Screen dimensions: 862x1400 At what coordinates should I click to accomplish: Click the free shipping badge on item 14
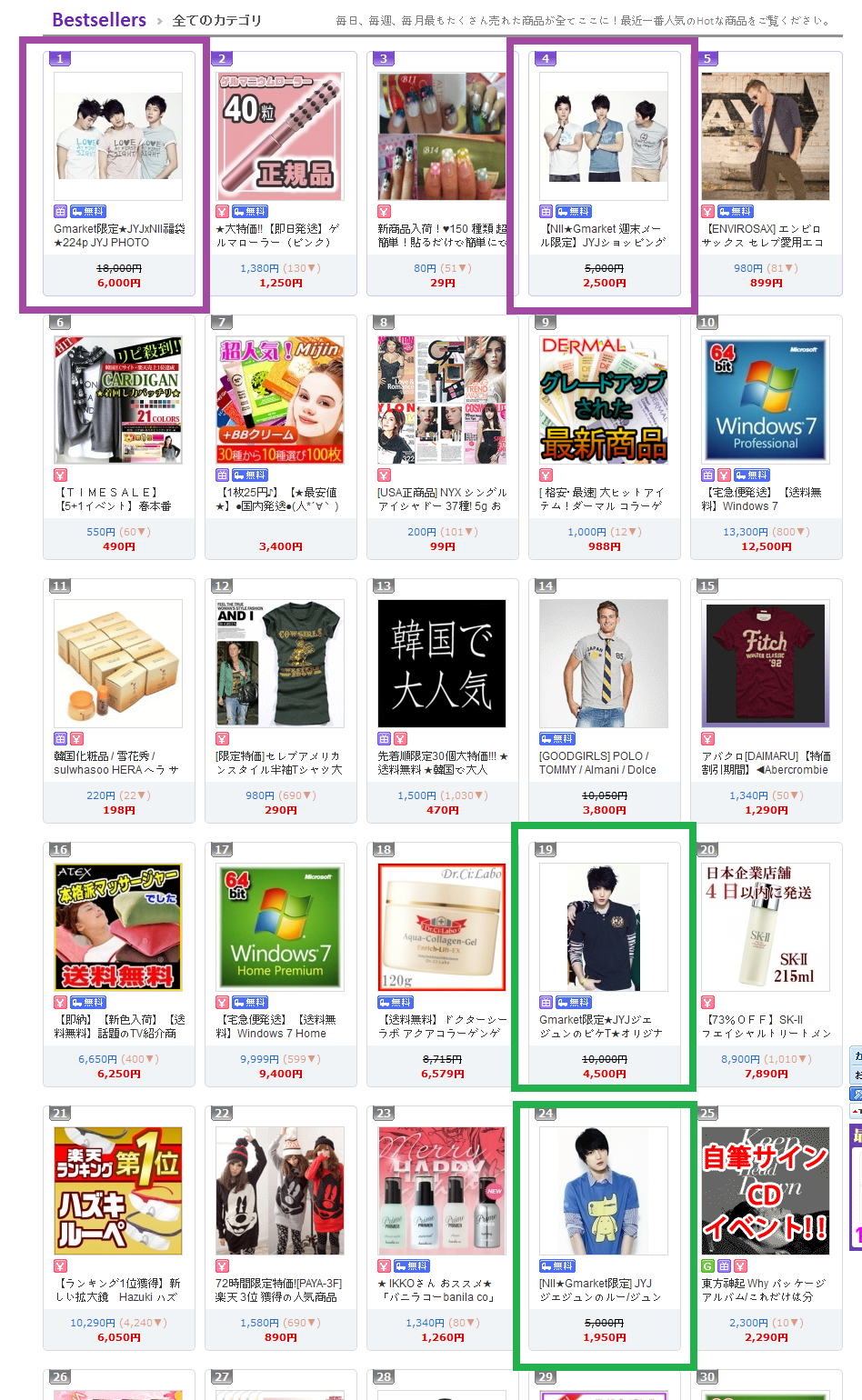(x=557, y=739)
